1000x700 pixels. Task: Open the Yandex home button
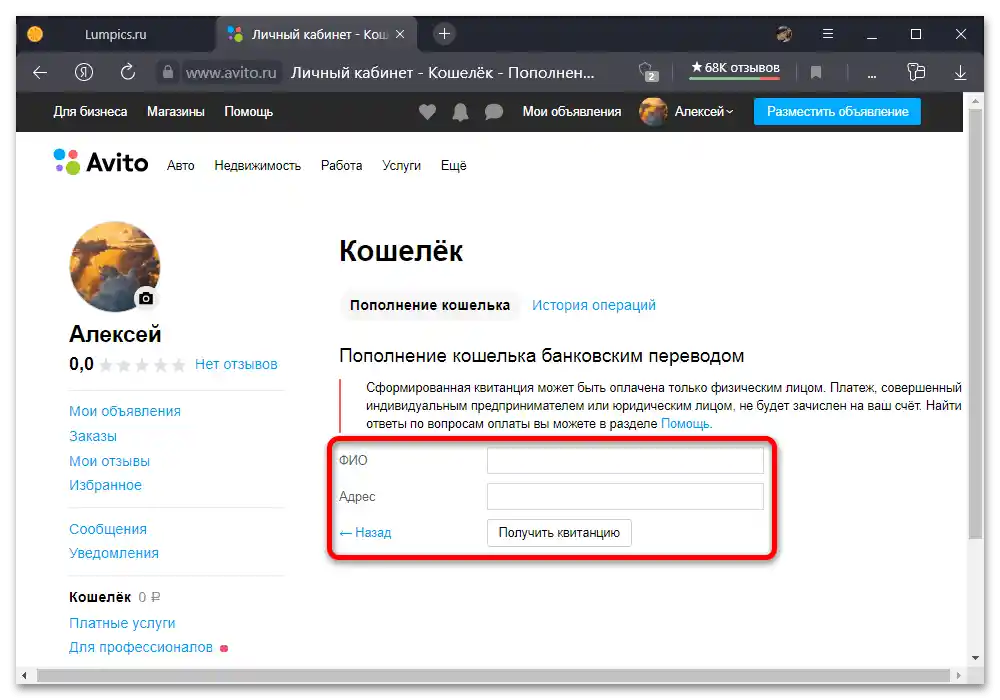coord(84,73)
